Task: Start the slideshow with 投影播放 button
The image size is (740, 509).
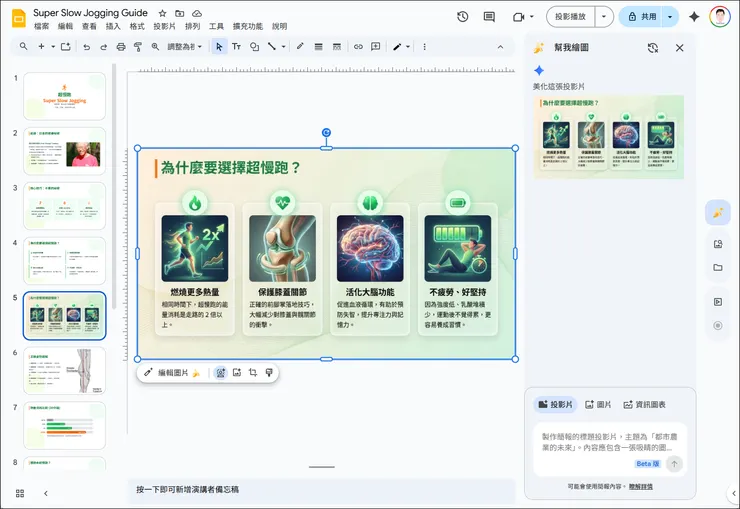Action: click(x=571, y=17)
